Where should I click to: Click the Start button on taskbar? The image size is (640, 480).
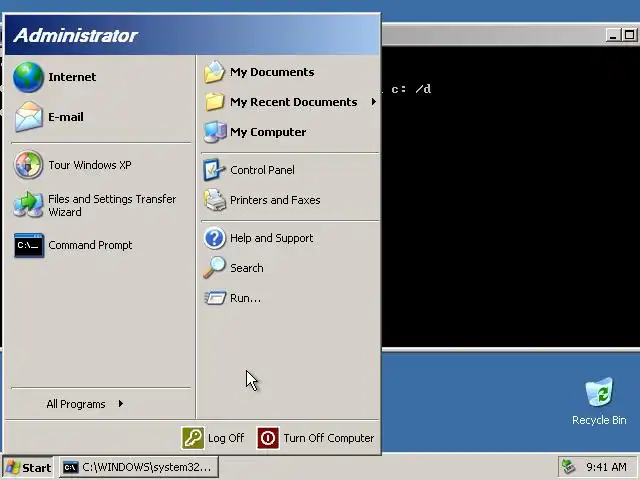(x=28, y=467)
